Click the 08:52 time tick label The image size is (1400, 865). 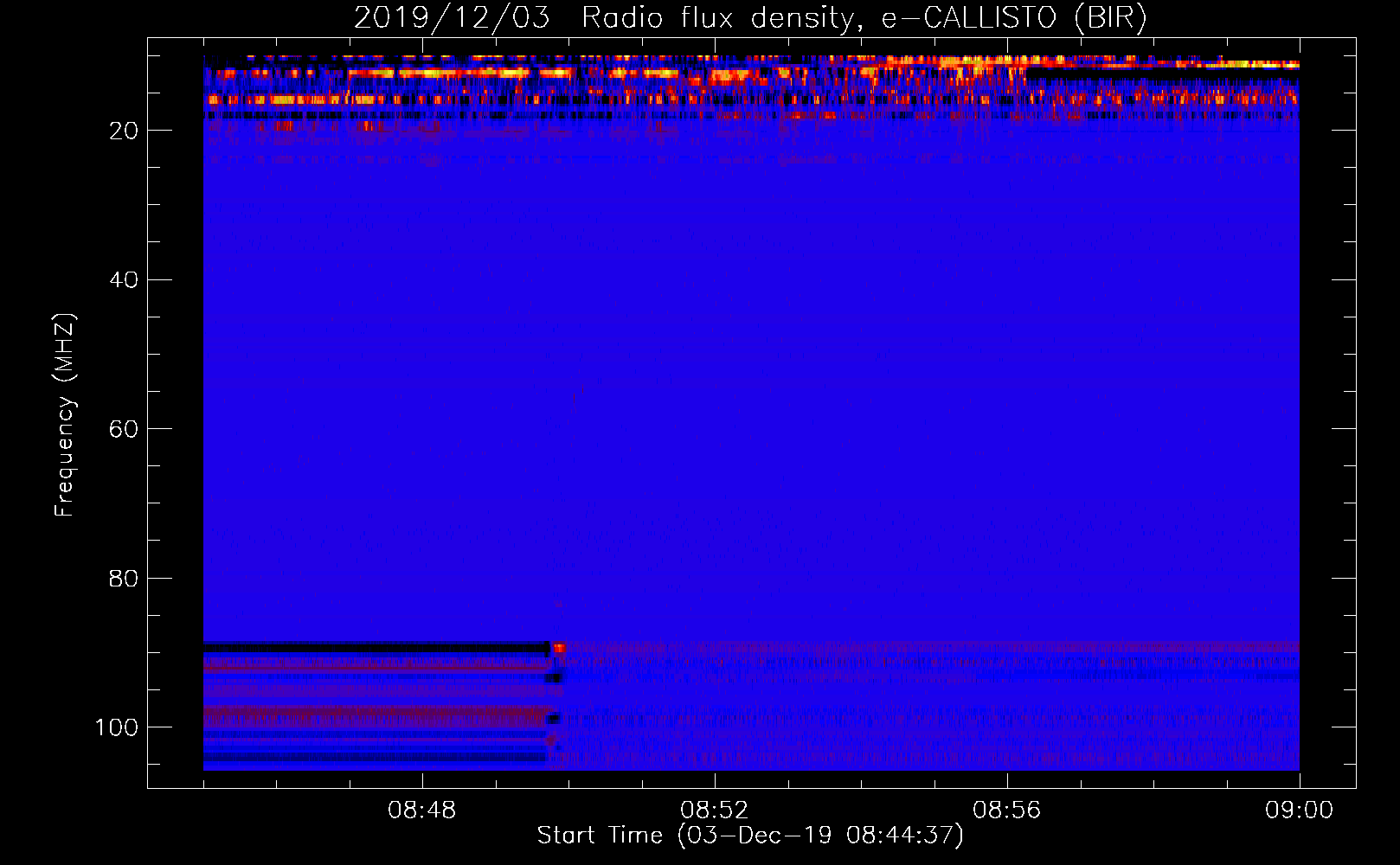coord(715,811)
